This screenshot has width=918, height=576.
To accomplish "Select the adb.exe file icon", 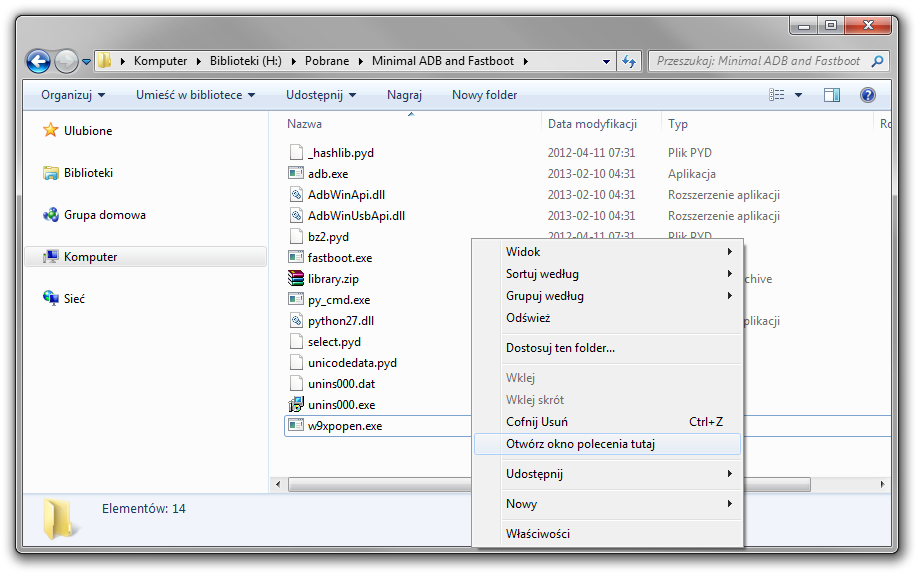I will tap(296, 173).
